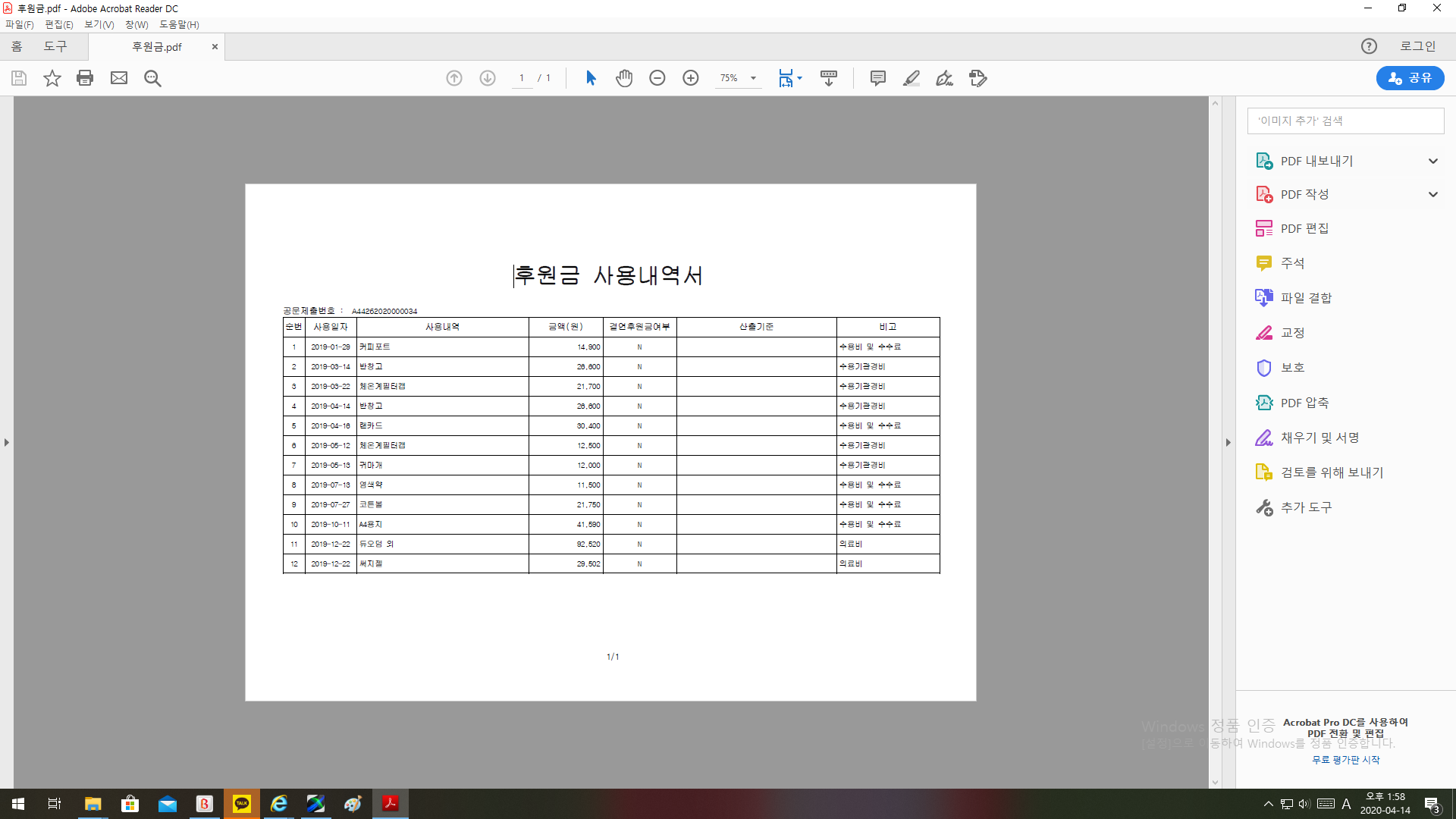This screenshot has width=1456, height=819.
Task: Collapse the right tools pane arrow
Action: [x=1228, y=442]
